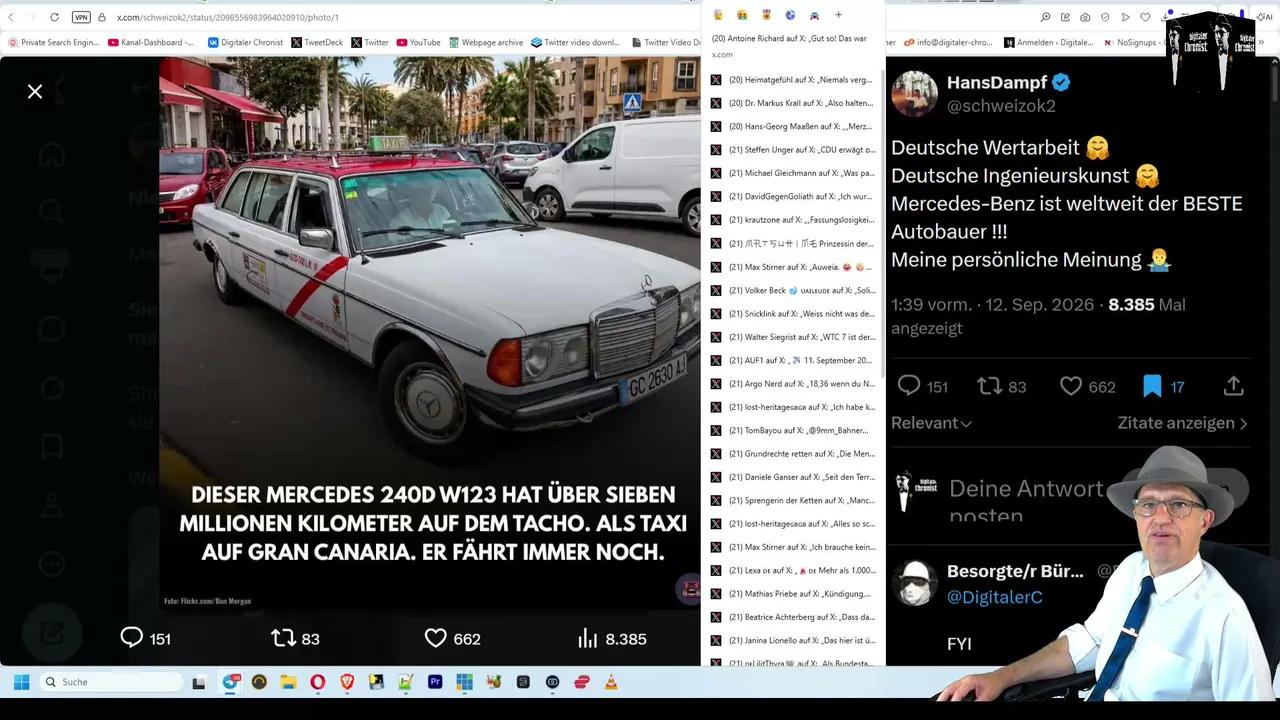Viewport: 1280px width, 720px height.
Task: Repost from tweet panel showing 83
Action: 989,386
